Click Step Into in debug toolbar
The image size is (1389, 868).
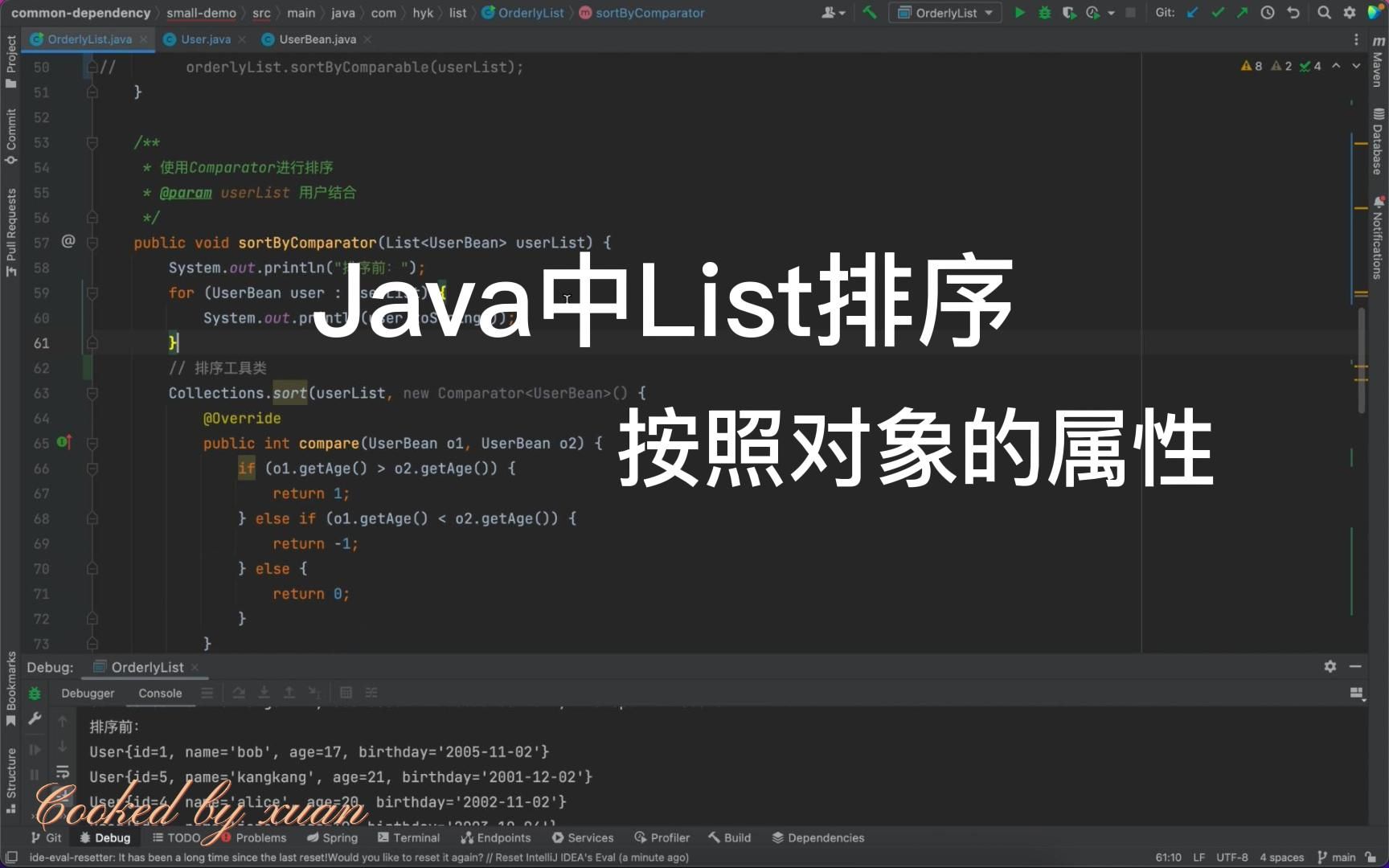pyautogui.click(x=264, y=693)
